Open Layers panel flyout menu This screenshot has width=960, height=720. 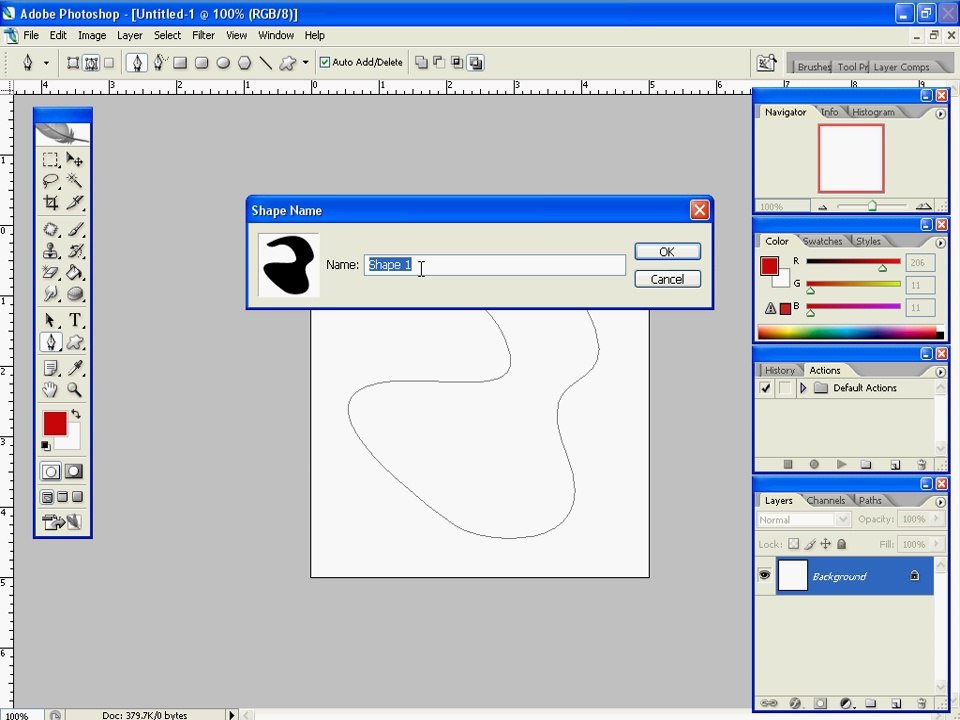[x=940, y=503]
